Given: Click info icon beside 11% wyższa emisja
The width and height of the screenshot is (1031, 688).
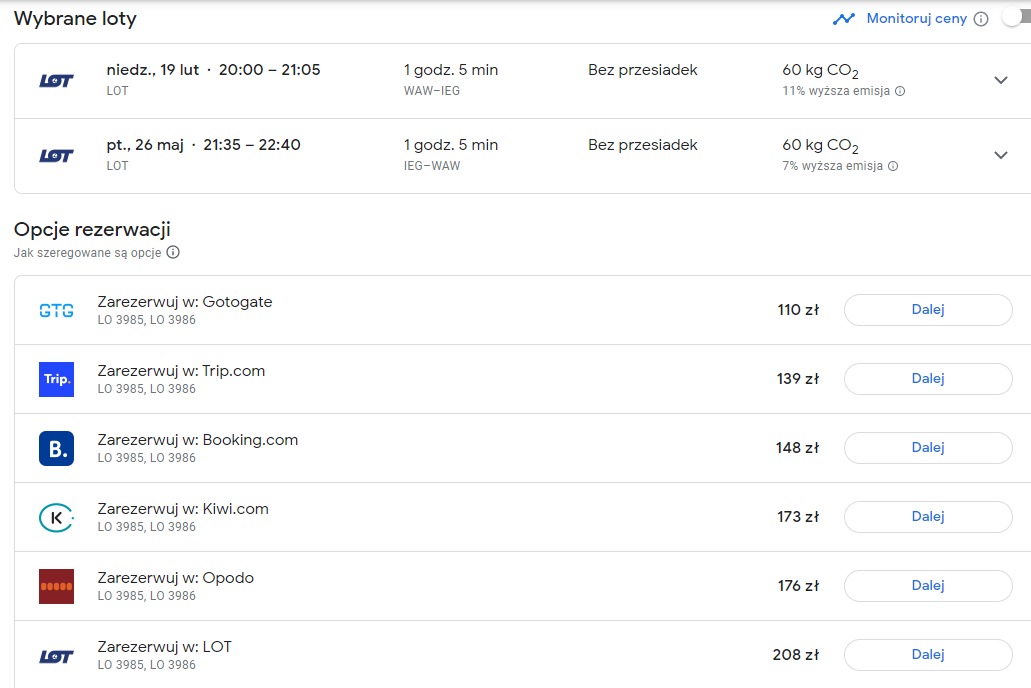Looking at the screenshot, I should click(900, 91).
